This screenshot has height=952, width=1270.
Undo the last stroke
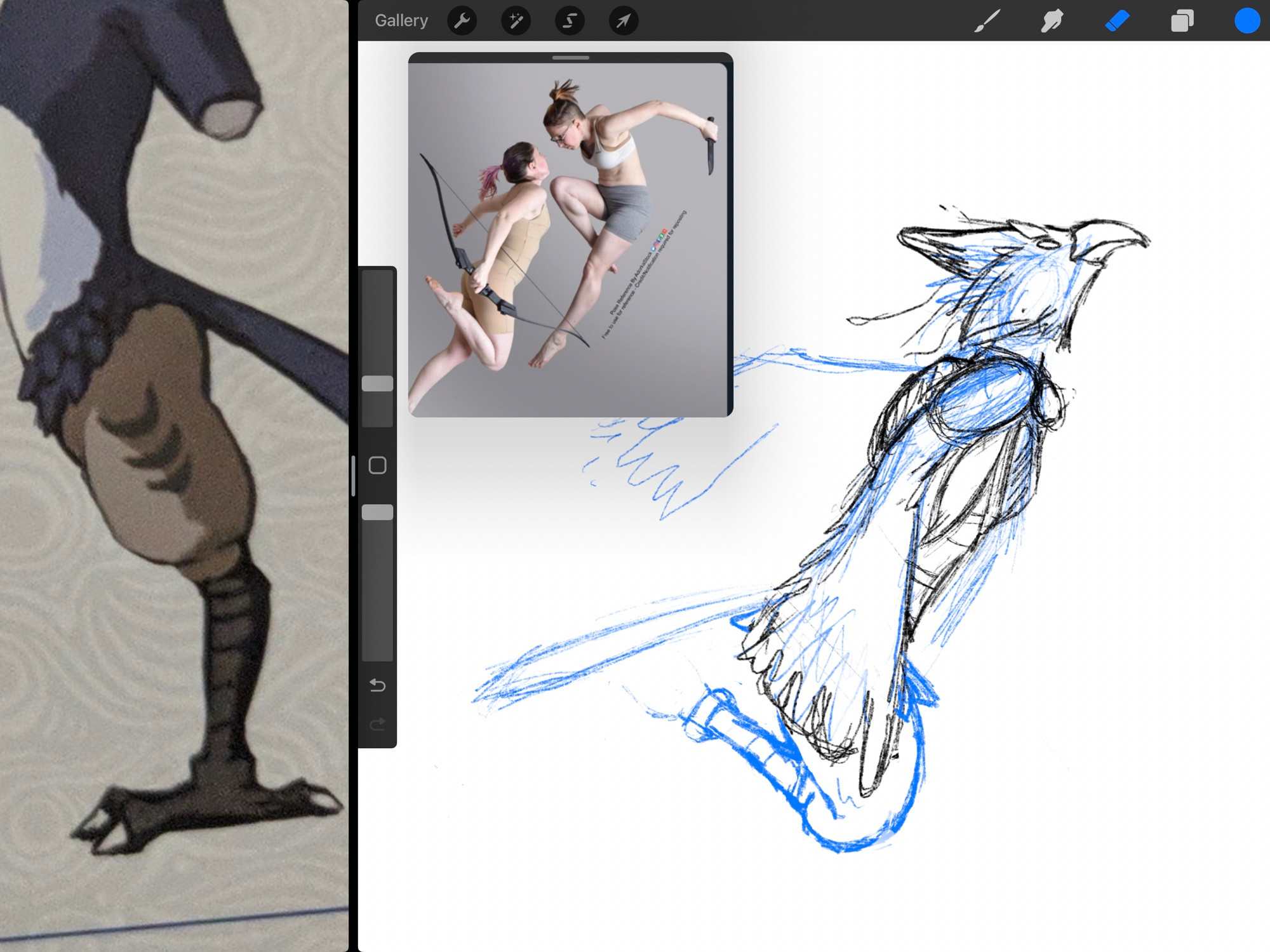click(377, 685)
